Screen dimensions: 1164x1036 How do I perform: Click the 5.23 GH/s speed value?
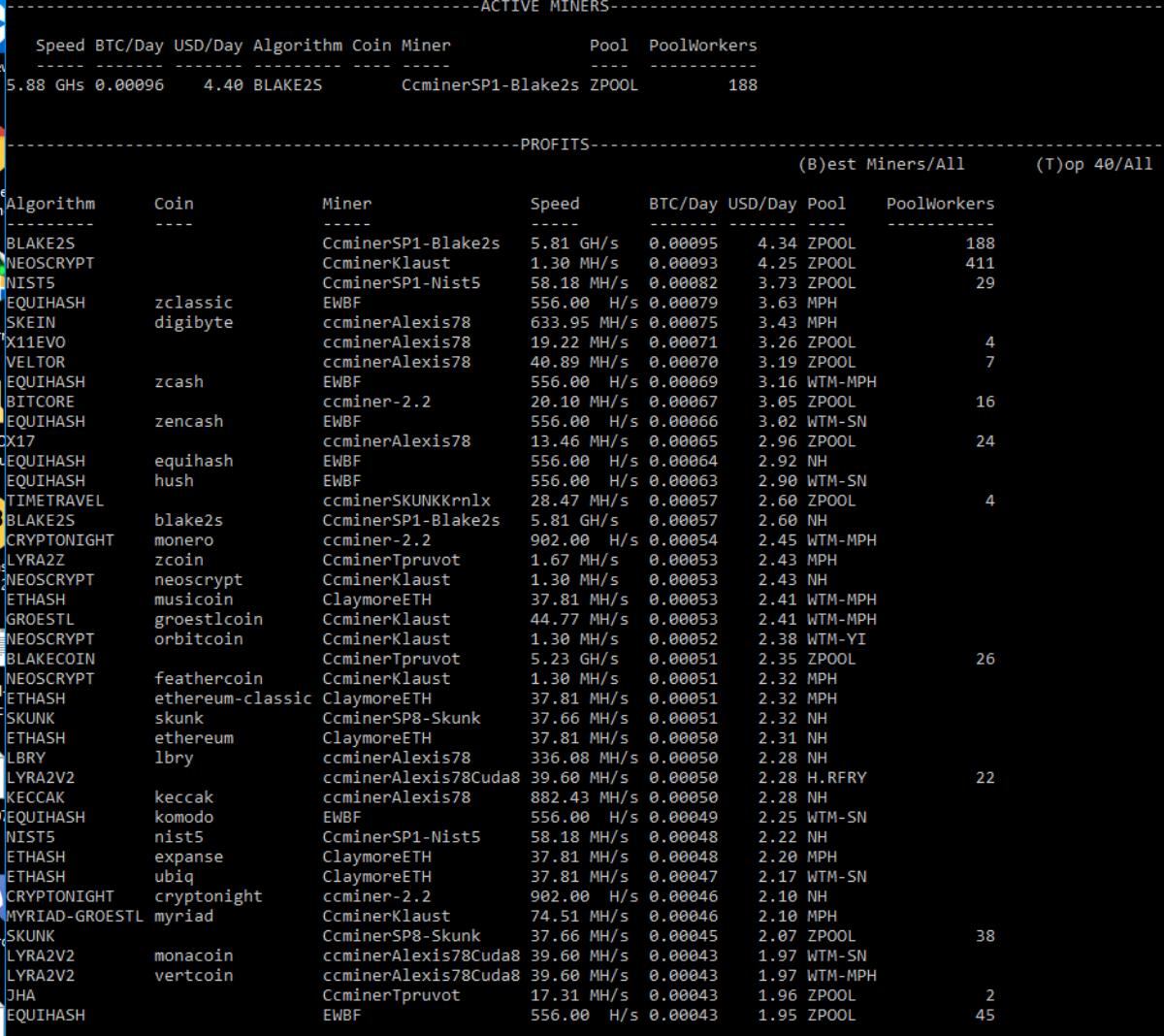tap(574, 659)
